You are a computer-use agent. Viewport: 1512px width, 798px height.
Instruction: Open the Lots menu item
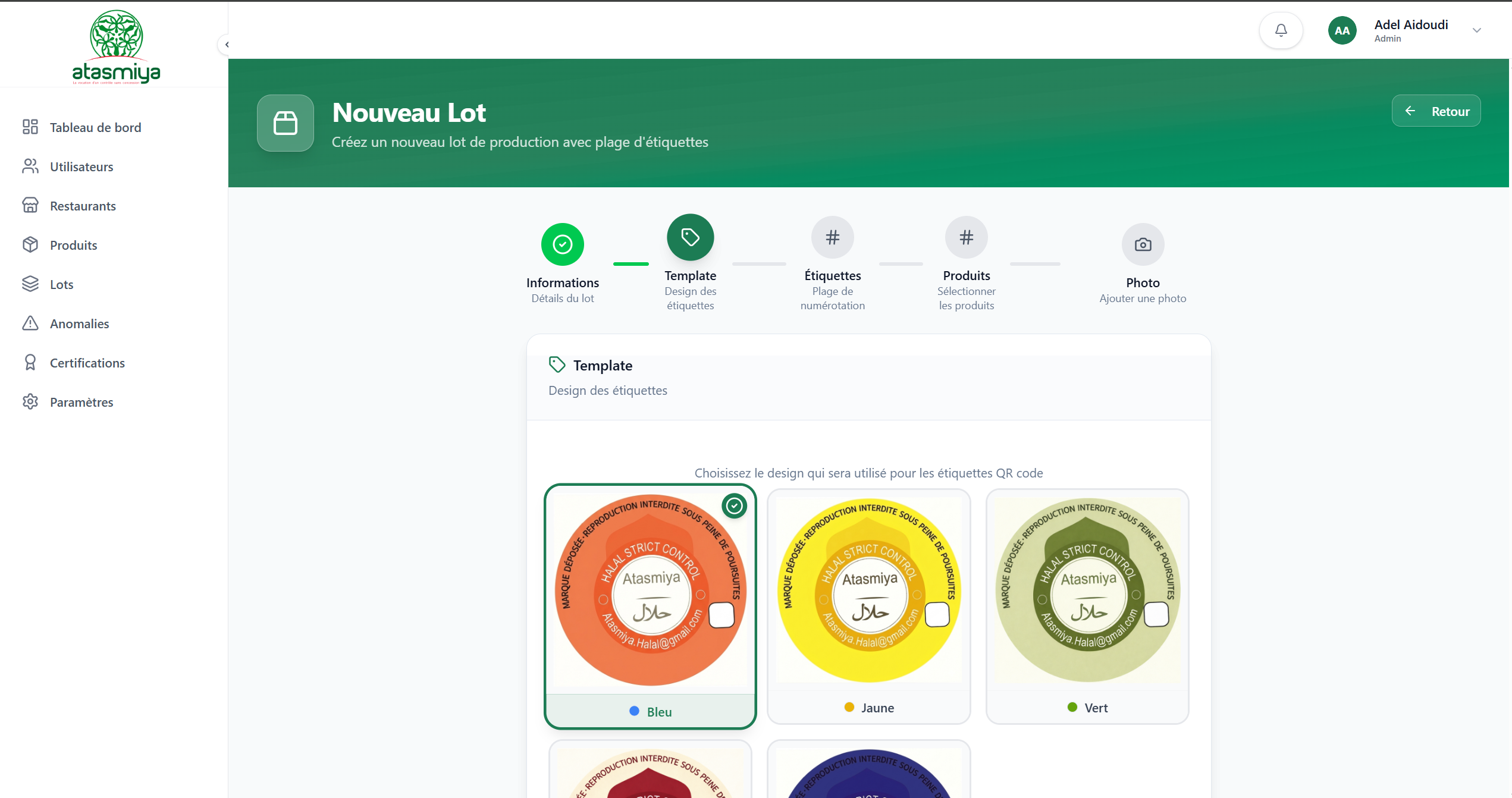tap(61, 284)
